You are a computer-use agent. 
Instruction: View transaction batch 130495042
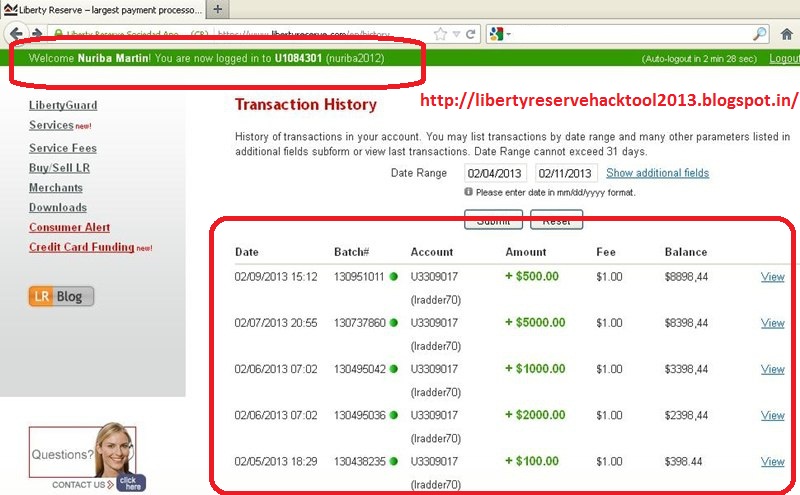[x=772, y=369]
